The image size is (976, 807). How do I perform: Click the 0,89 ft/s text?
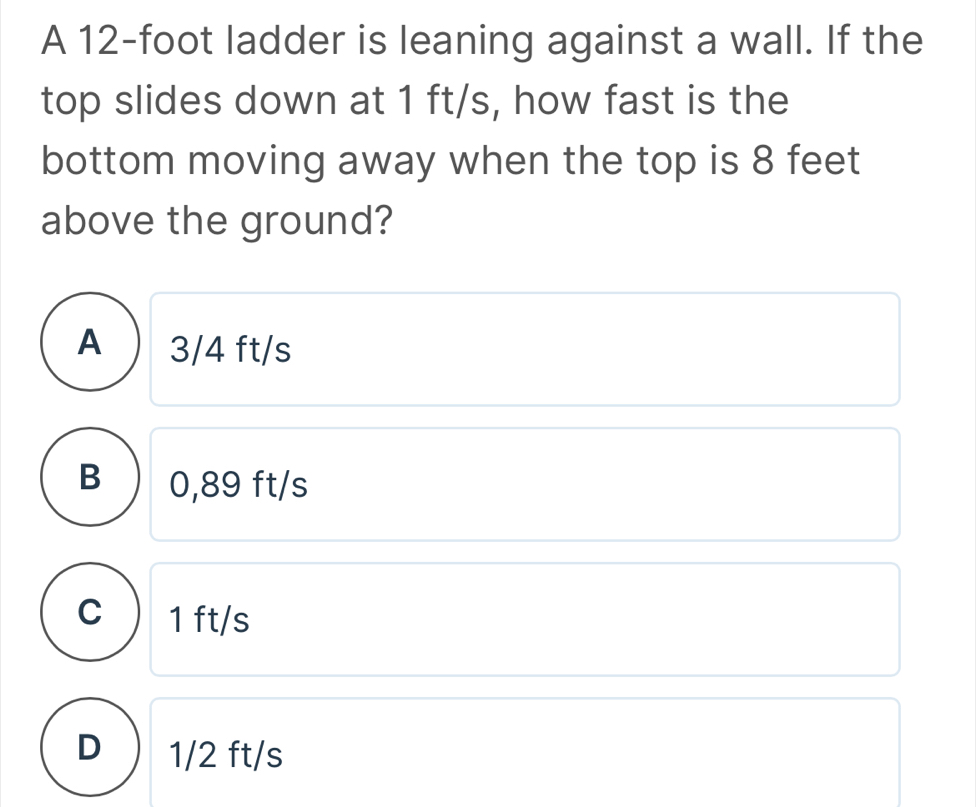[x=237, y=485]
